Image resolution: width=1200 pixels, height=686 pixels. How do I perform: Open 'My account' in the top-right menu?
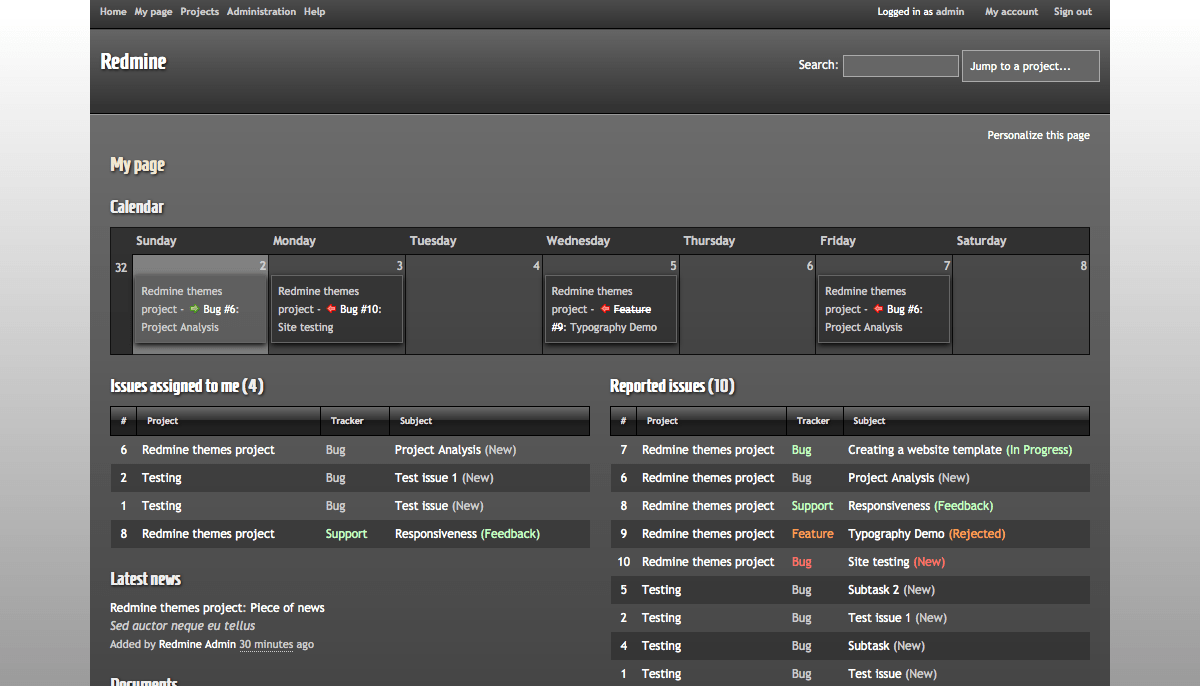pos(1012,12)
